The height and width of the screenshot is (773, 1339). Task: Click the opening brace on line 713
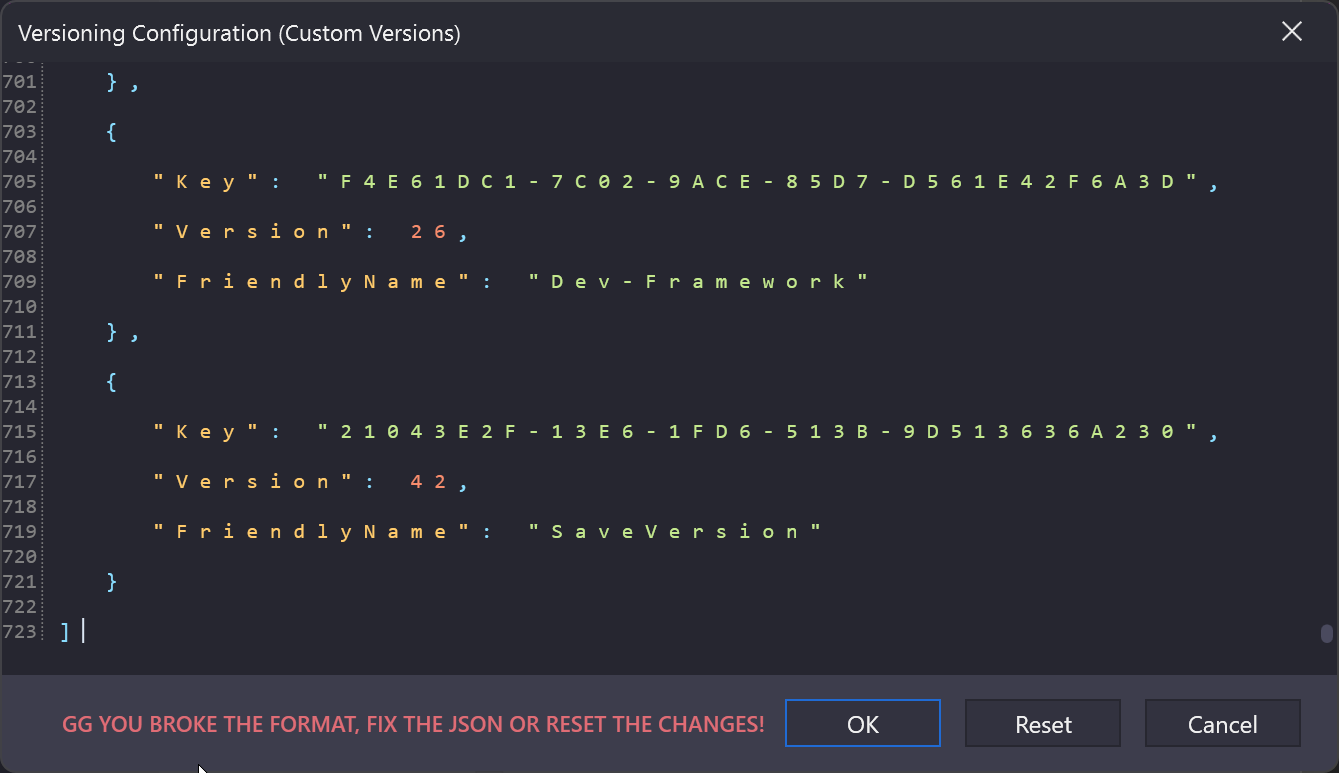pos(111,381)
